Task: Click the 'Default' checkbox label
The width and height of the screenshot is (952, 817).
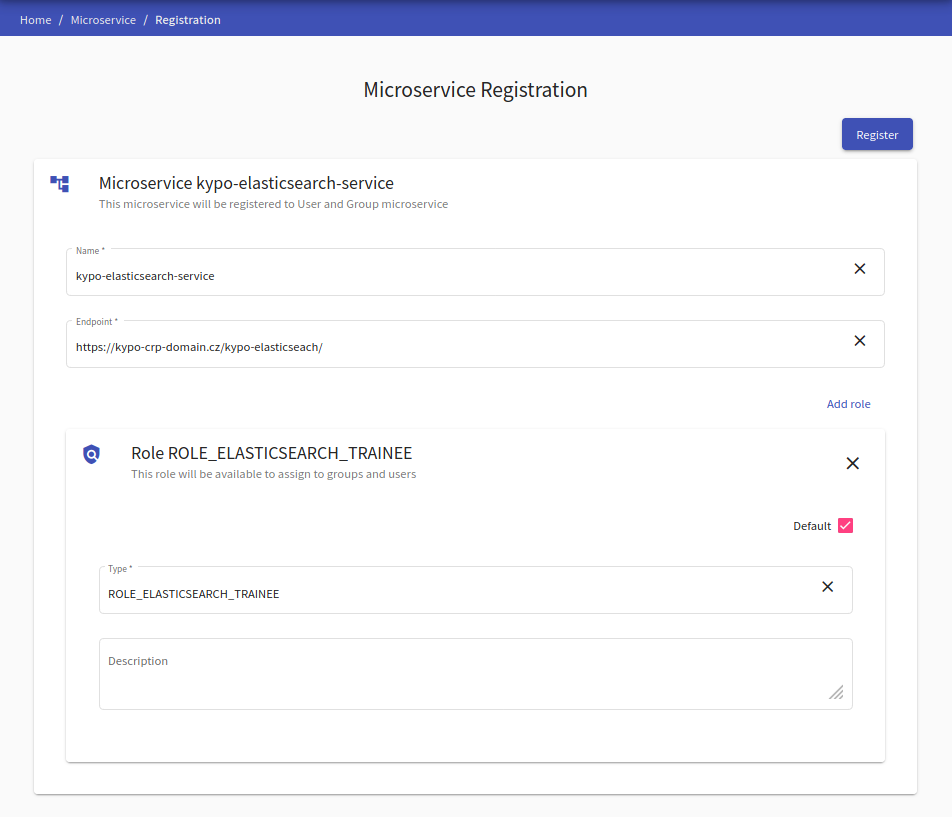Action: click(x=812, y=526)
